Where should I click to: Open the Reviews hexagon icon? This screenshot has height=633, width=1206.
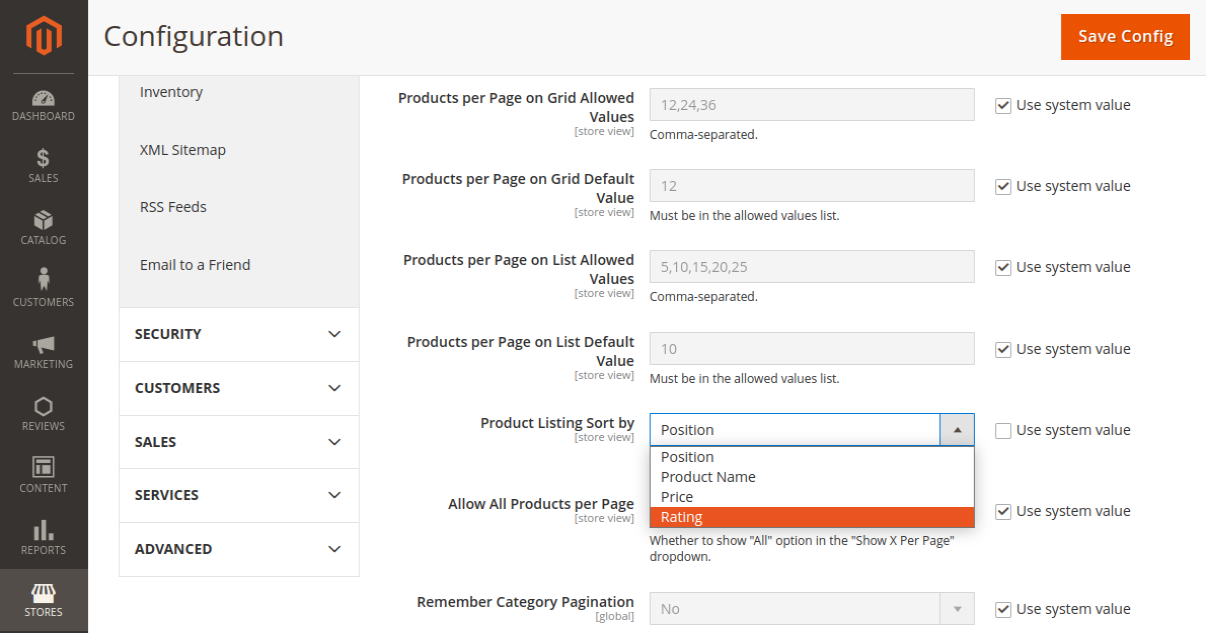pos(43,406)
